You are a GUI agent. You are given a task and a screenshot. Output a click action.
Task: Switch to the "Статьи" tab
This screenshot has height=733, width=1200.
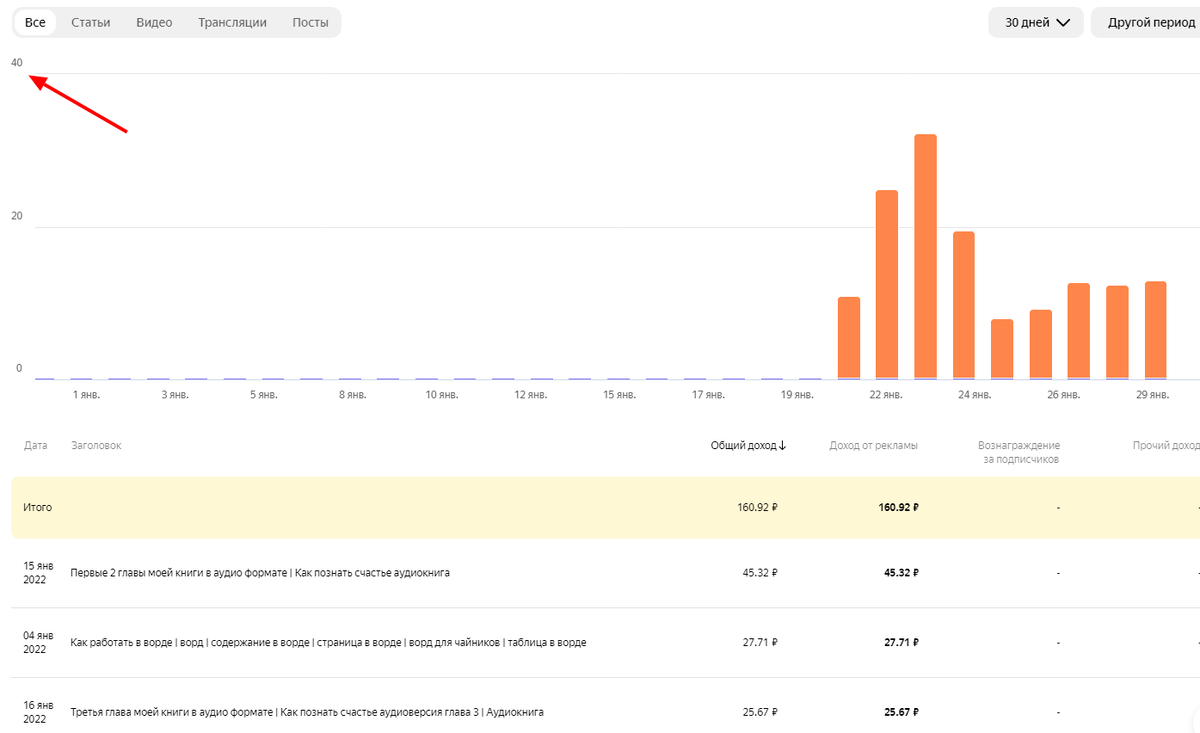pos(91,23)
